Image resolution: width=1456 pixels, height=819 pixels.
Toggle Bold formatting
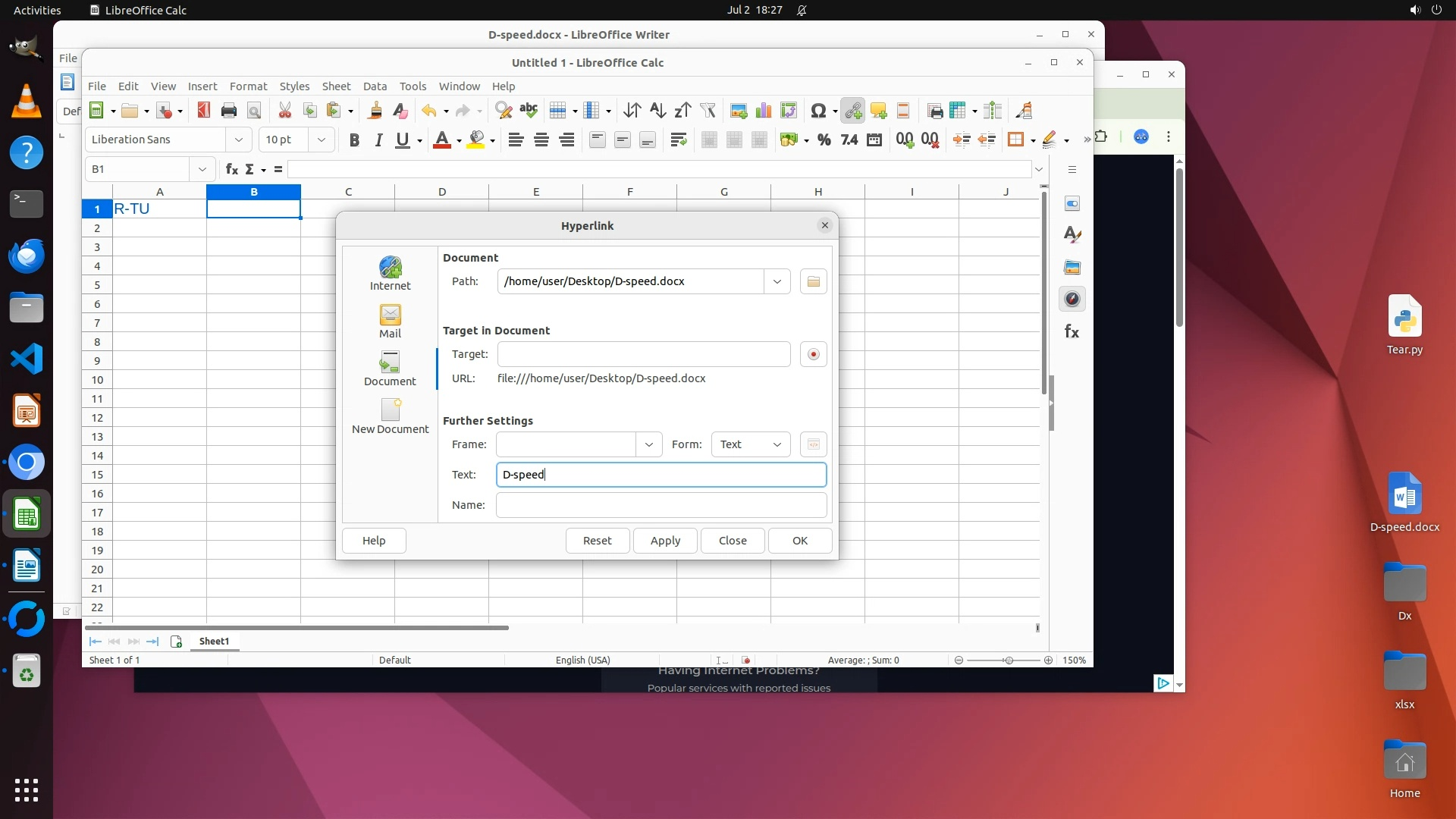pyautogui.click(x=353, y=140)
